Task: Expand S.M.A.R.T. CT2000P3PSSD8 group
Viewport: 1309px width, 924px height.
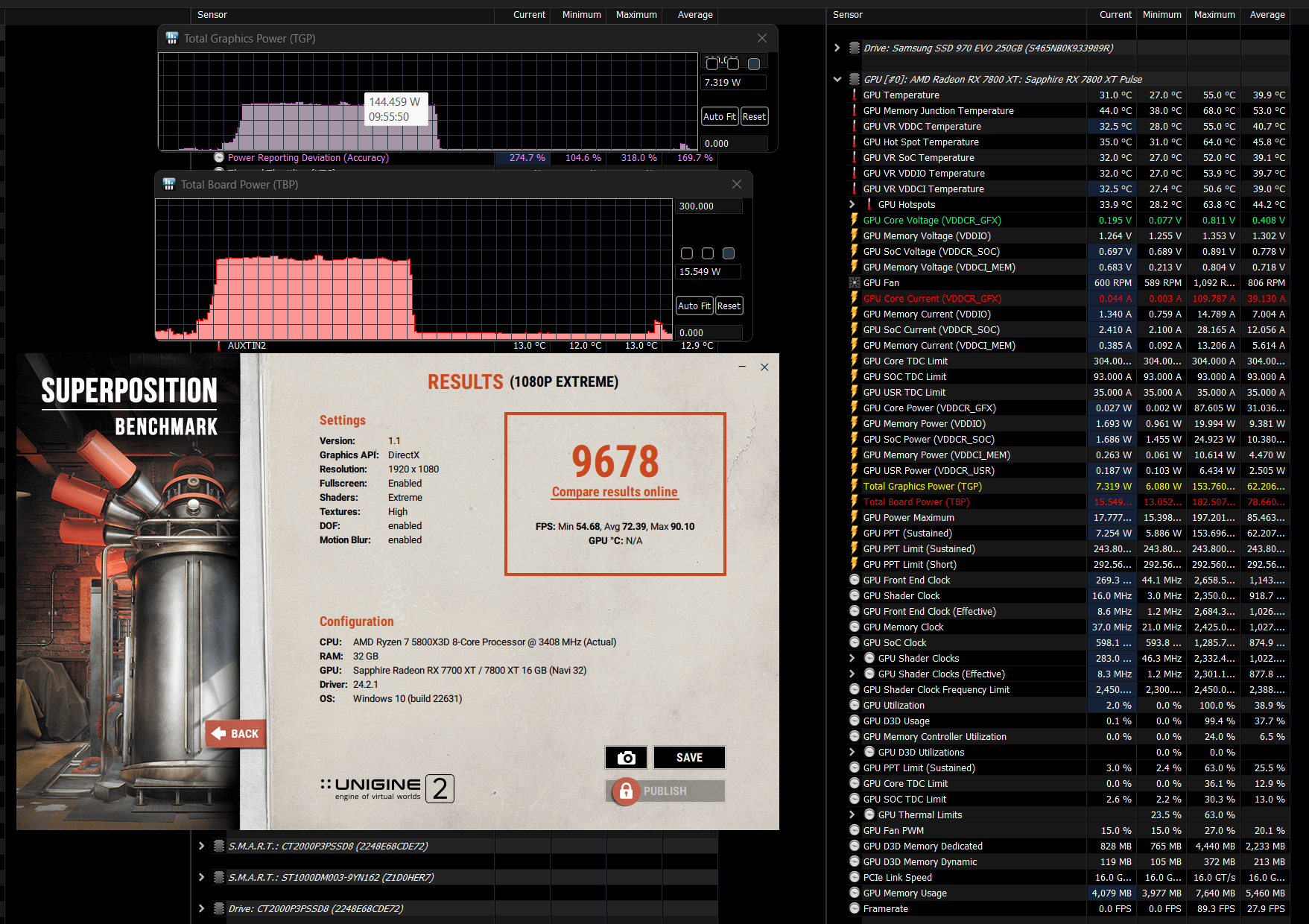Action: coord(201,846)
